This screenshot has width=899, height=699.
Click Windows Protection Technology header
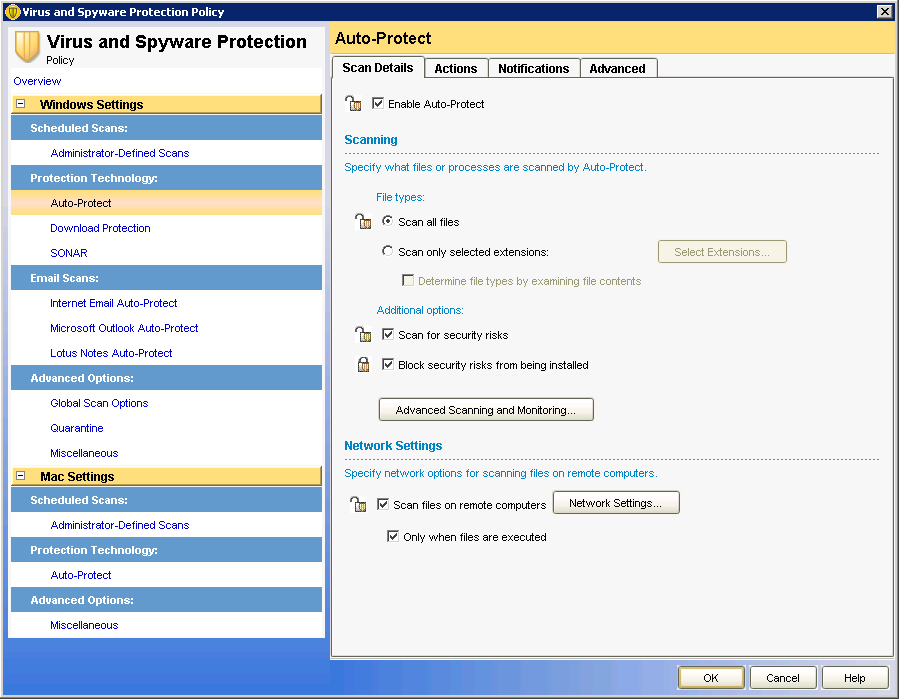coord(166,178)
